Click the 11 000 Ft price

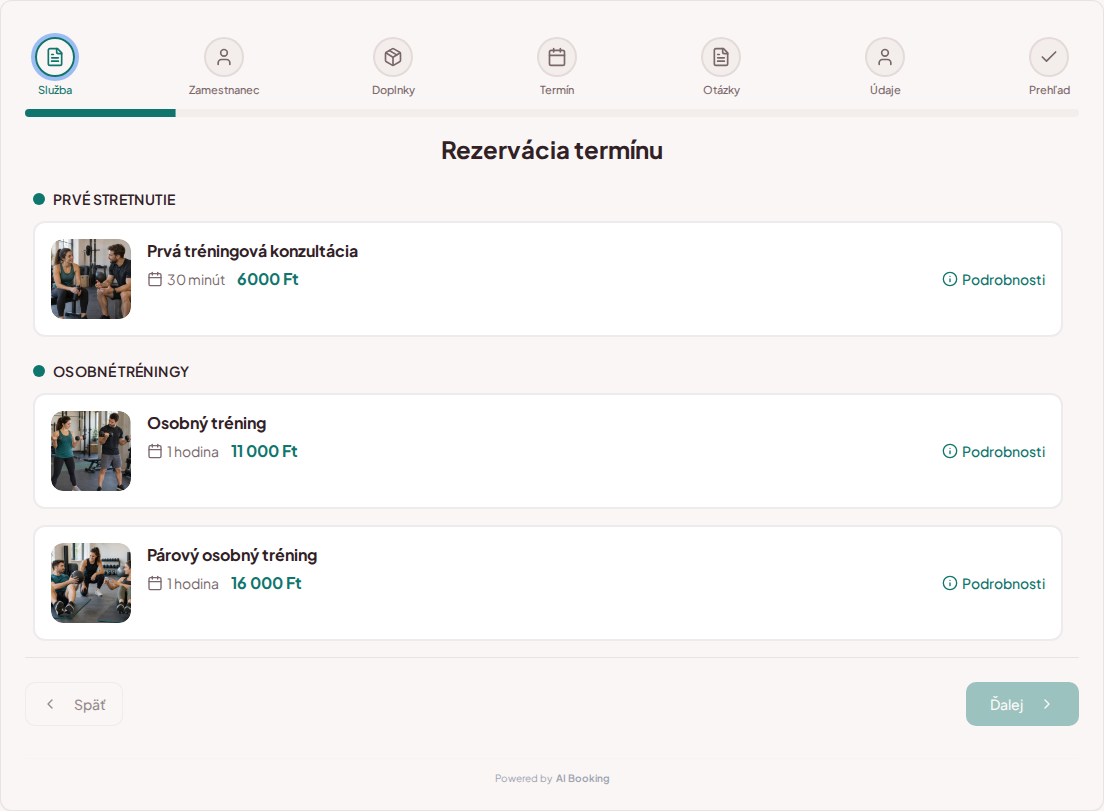(x=264, y=451)
